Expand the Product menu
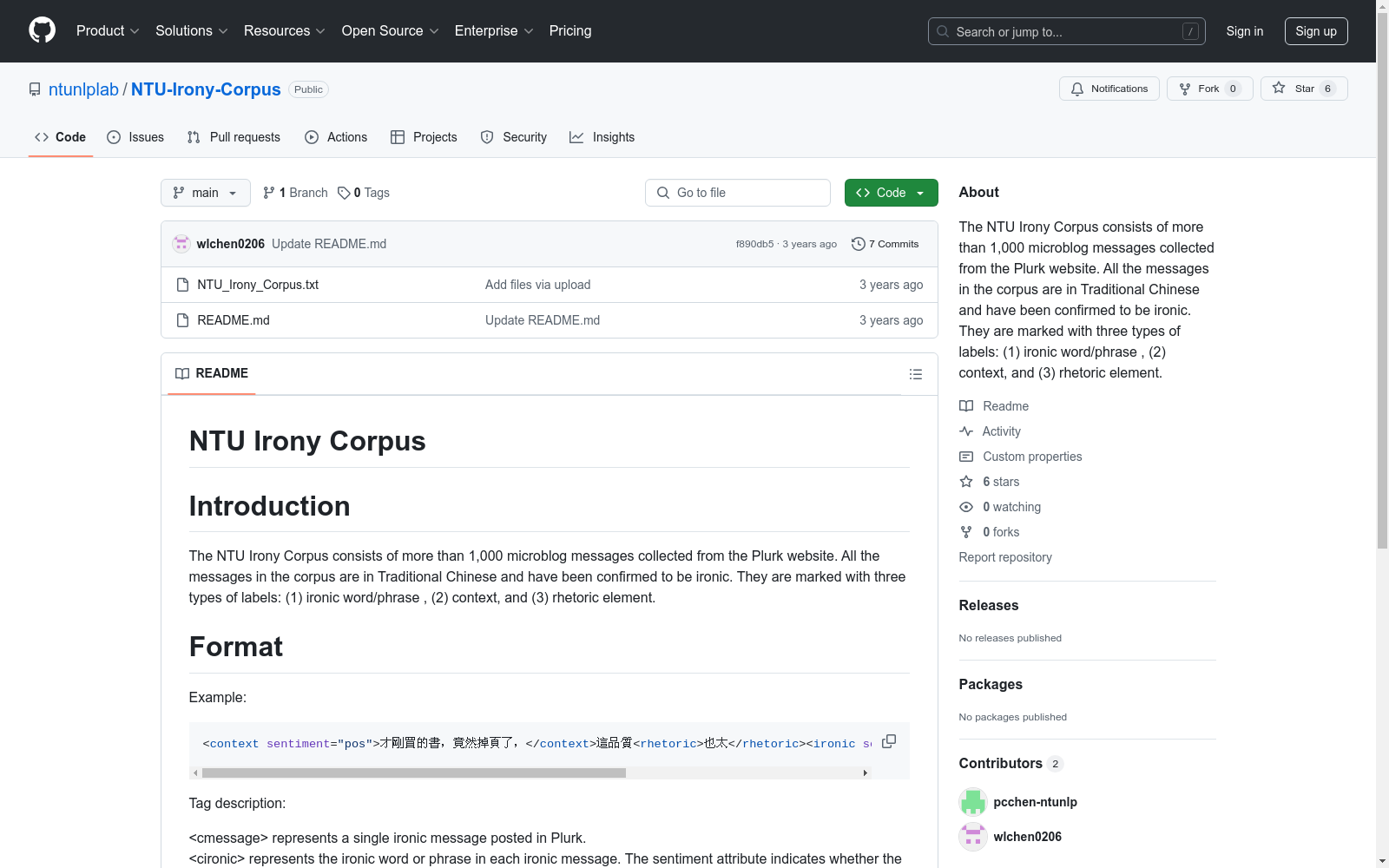Screen dimensions: 1389x868 [x=108, y=31]
